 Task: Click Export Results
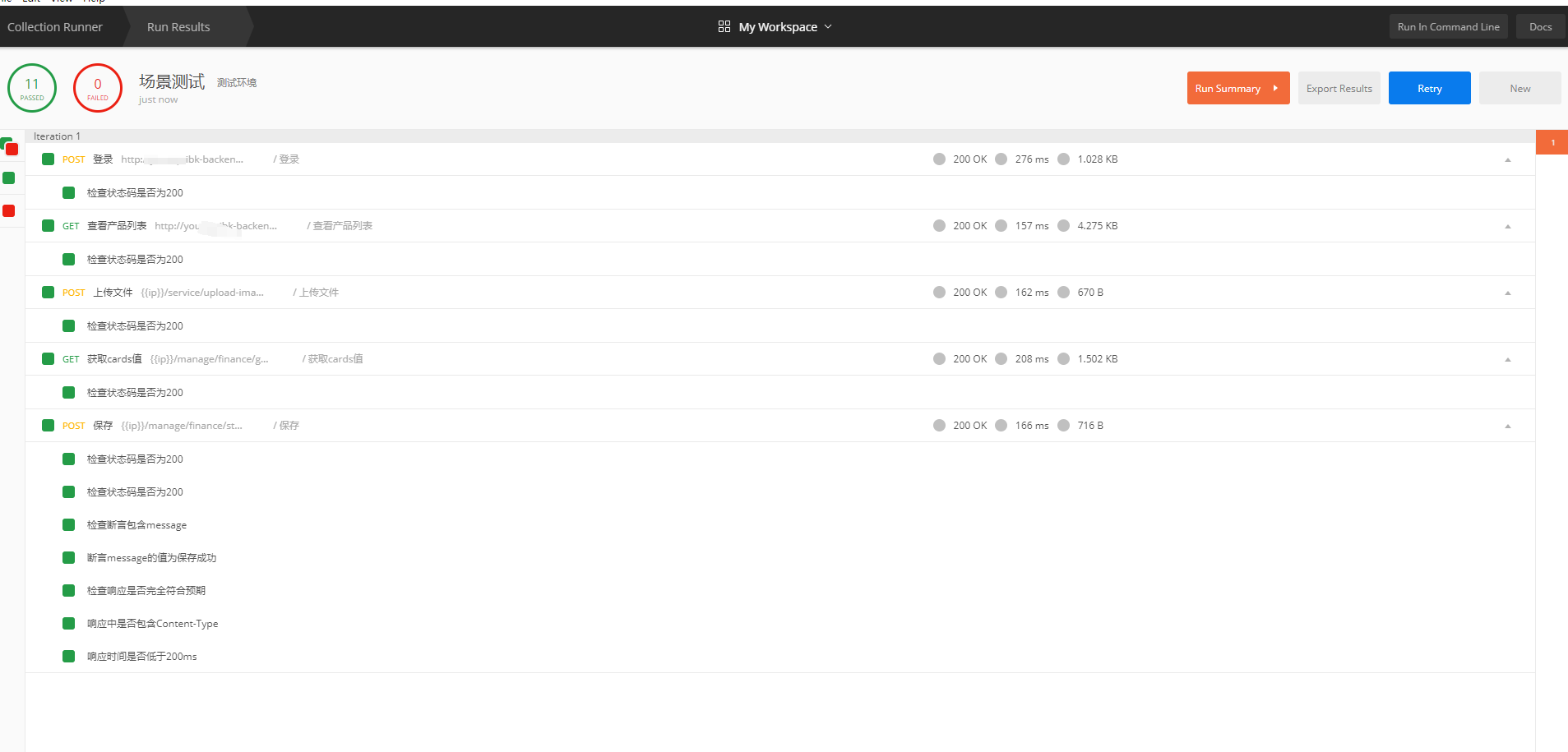1339,87
